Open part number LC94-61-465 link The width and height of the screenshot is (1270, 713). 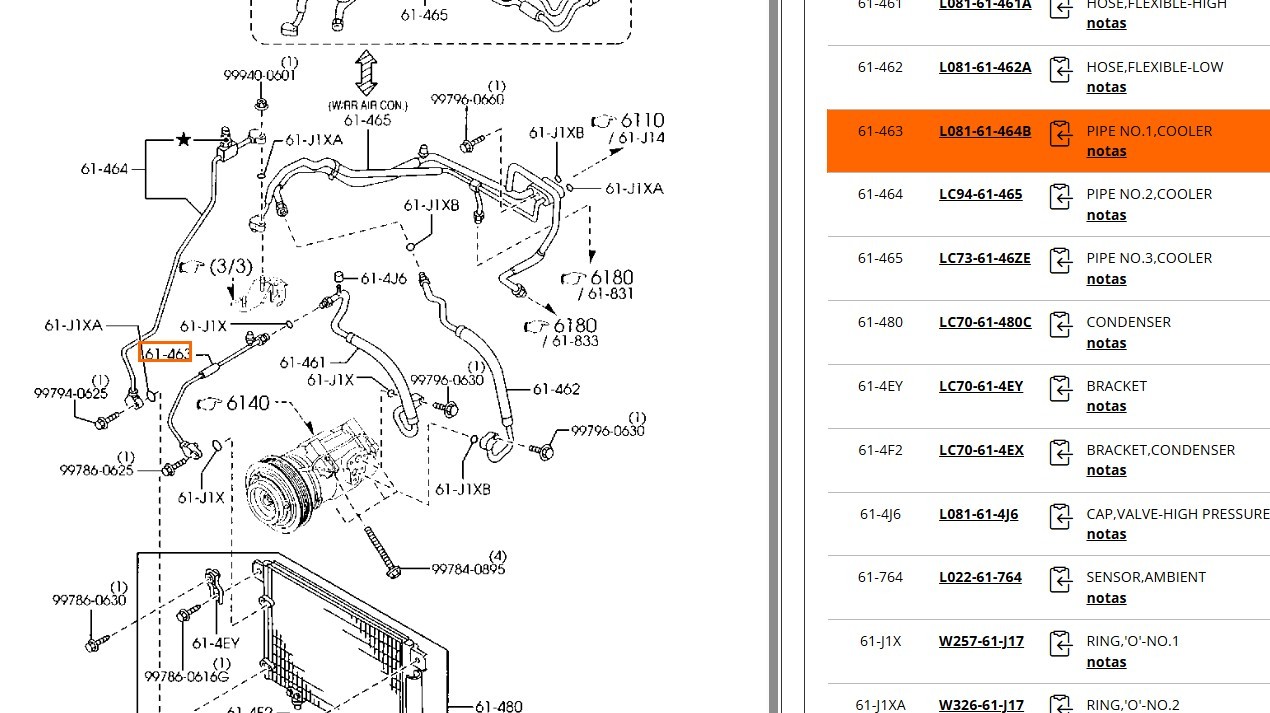(x=980, y=194)
